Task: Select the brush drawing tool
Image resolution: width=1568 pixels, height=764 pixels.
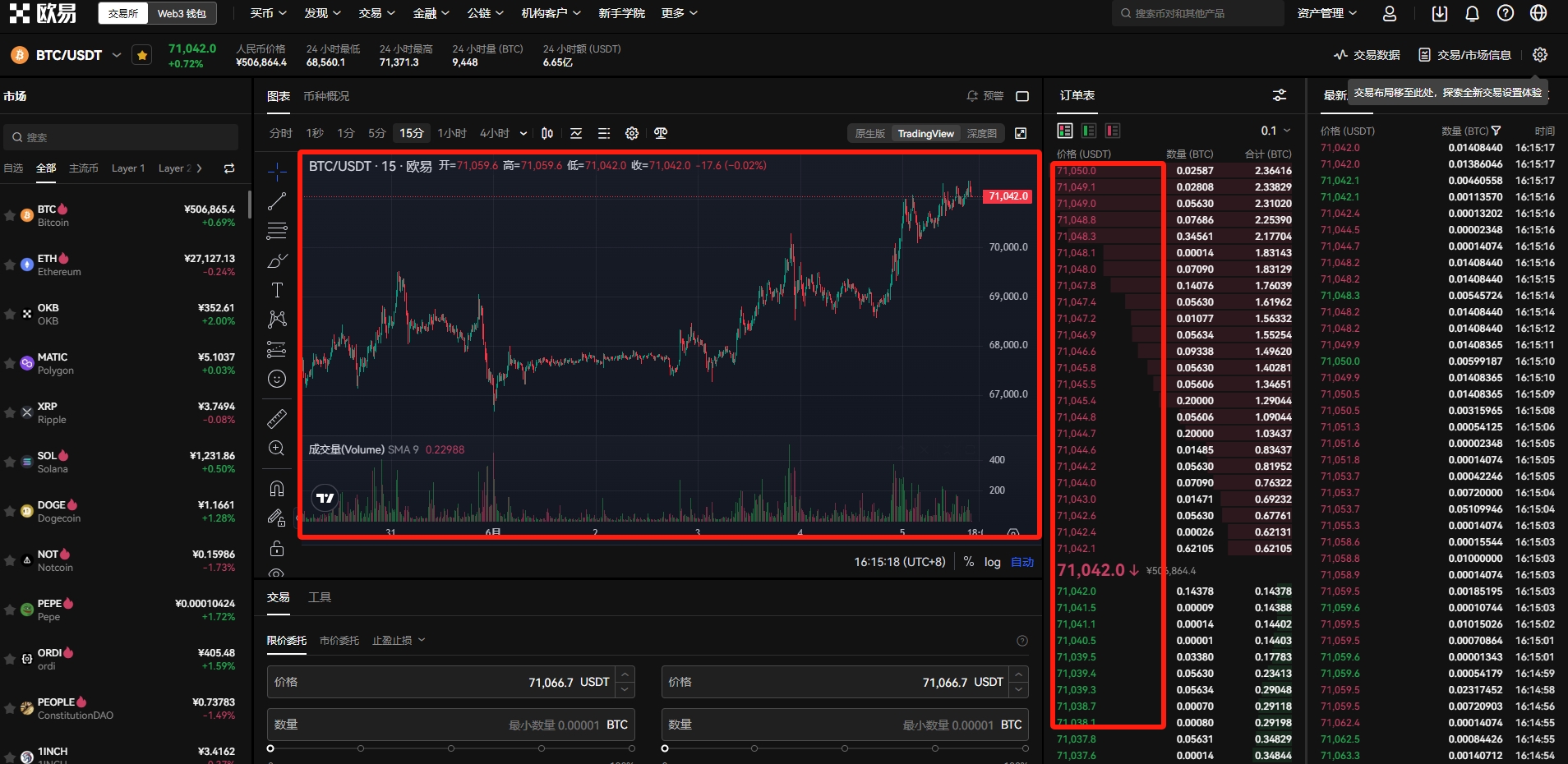Action: point(277,261)
